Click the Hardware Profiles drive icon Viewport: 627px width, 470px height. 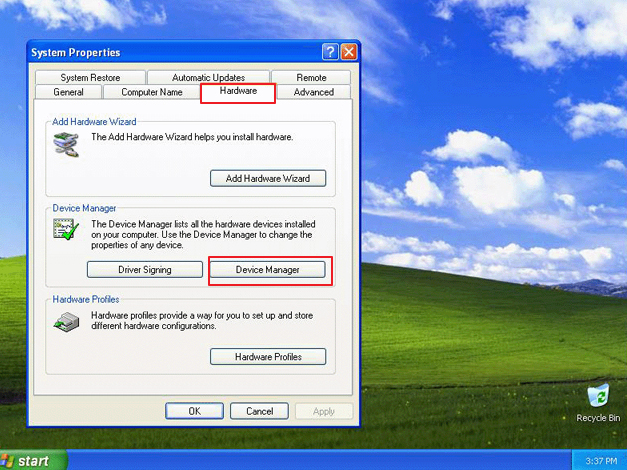click(66, 322)
